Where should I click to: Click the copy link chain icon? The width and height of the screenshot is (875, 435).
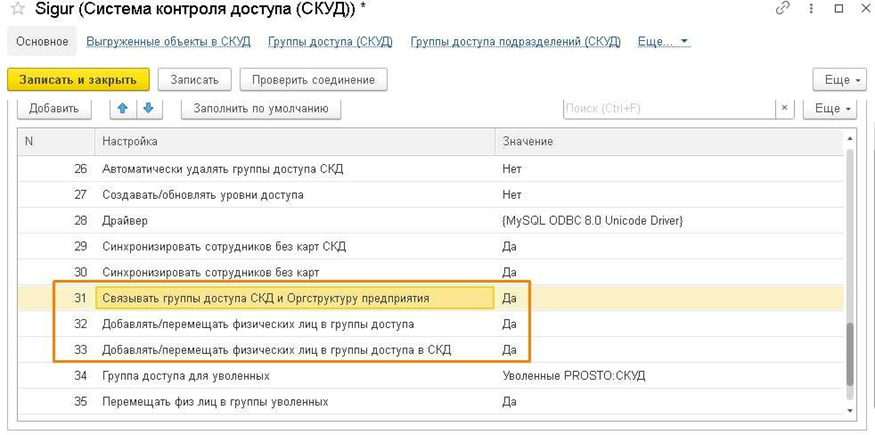(782, 9)
